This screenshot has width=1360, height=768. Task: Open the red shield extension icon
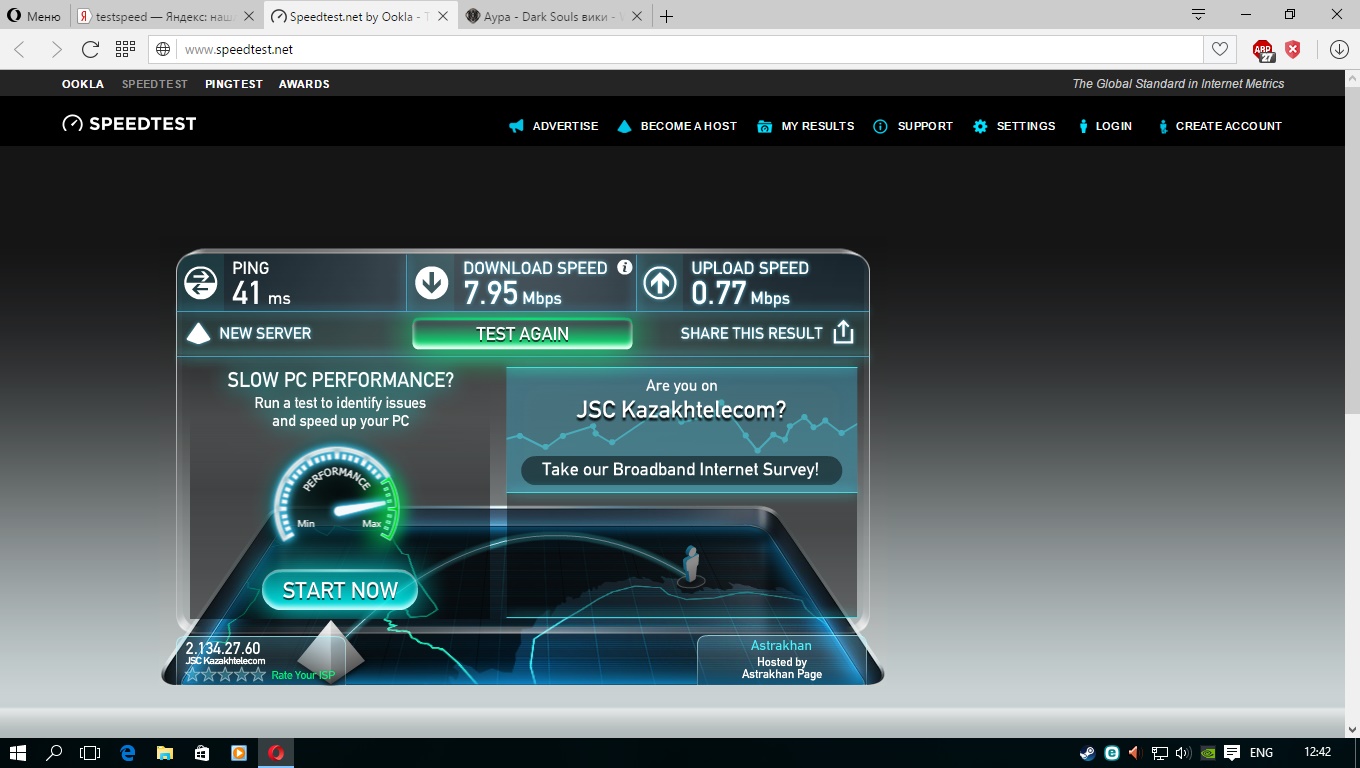pos(1293,49)
